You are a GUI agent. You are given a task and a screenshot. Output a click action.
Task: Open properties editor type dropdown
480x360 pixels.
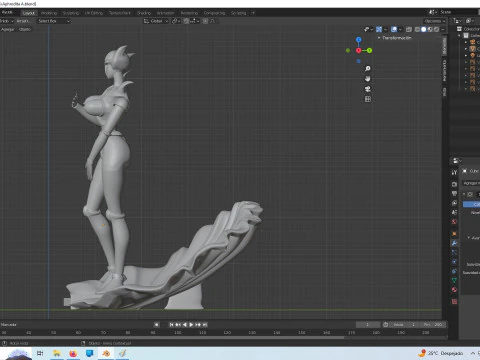[456, 161]
